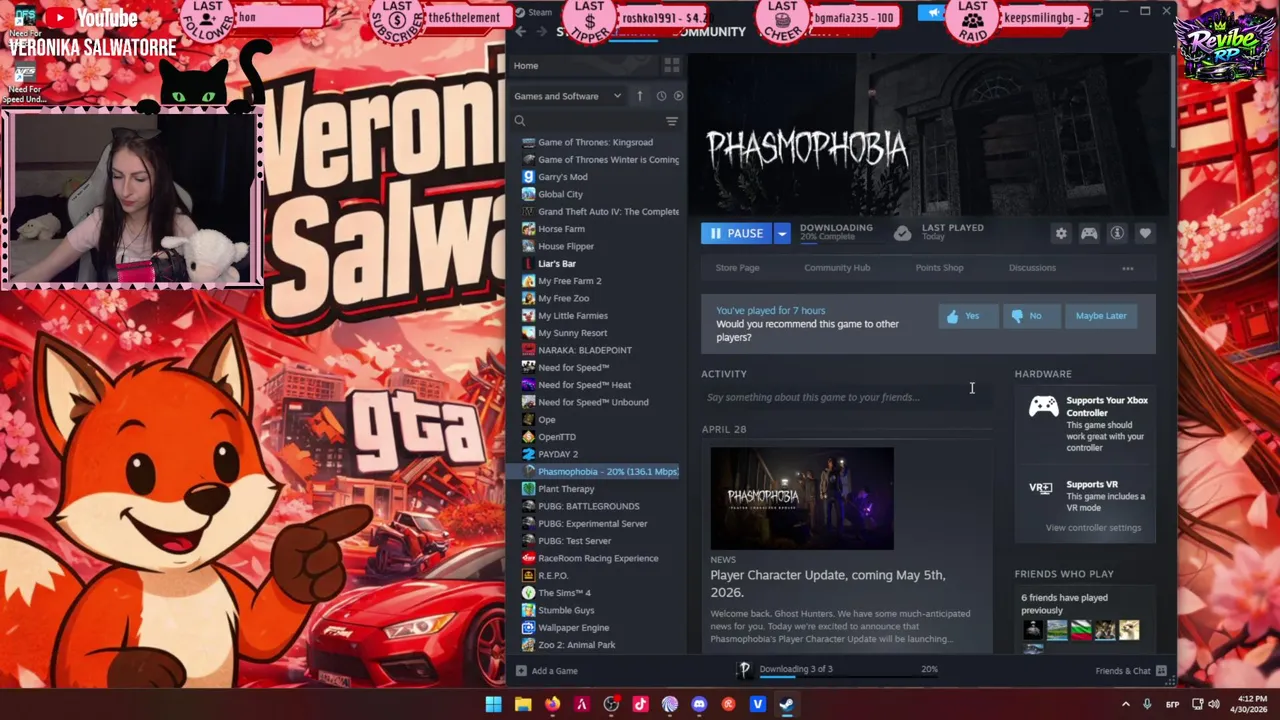Click View controller settings link

[1093, 528]
